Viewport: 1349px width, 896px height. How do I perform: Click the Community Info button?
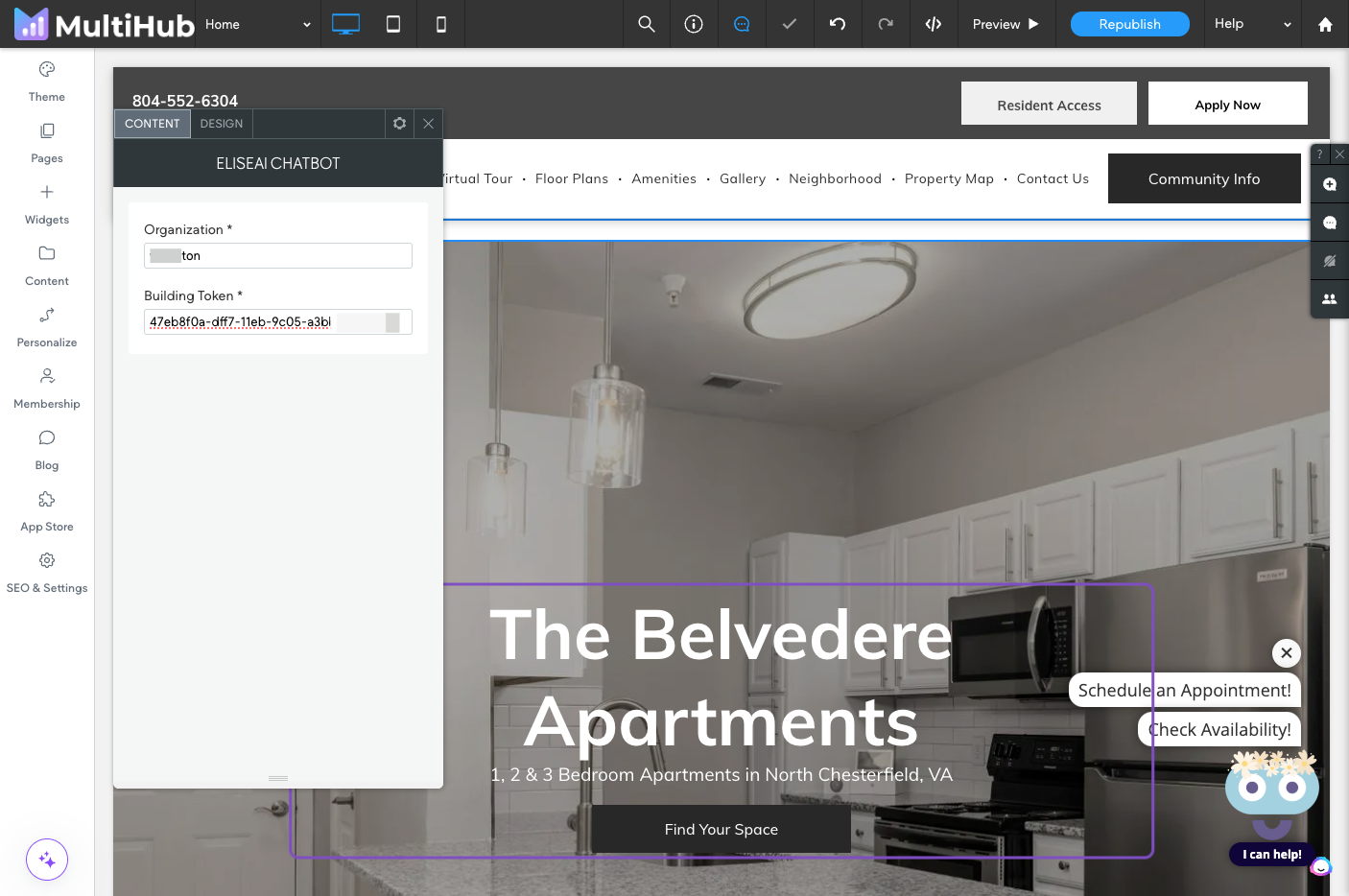point(1204,178)
